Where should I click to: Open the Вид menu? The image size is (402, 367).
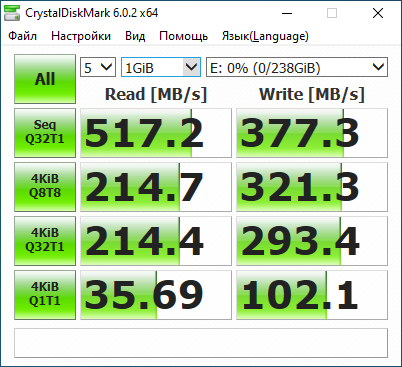(x=135, y=36)
